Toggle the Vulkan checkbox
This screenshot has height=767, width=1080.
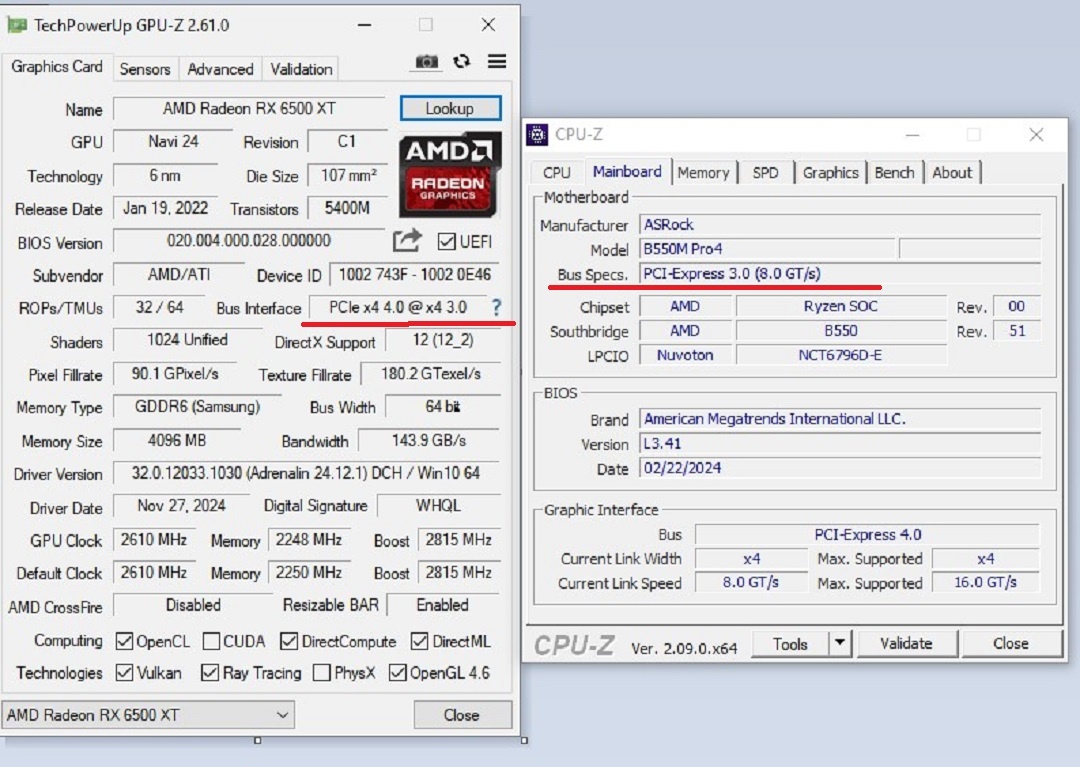(124, 673)
